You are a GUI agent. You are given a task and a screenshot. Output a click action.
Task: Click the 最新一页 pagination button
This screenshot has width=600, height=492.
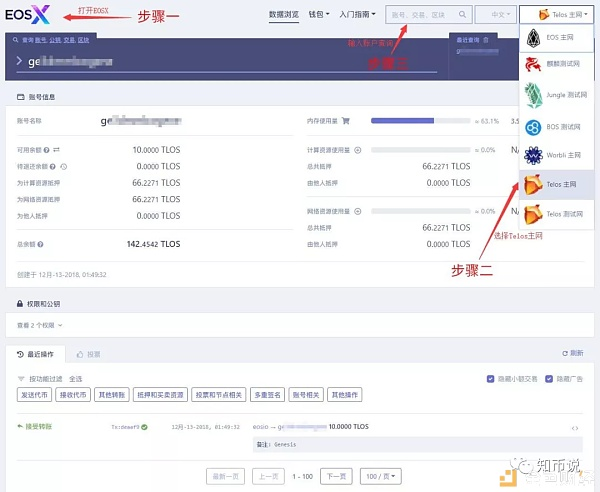(x=225, y=476)
